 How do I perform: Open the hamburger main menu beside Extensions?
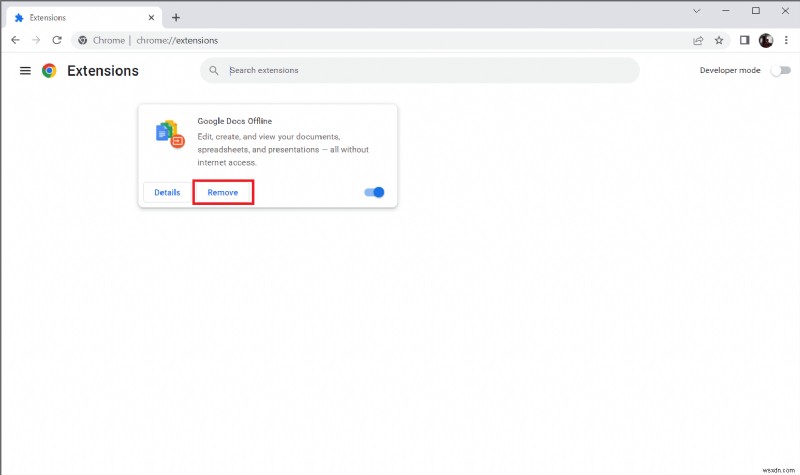tap(25, 70)
